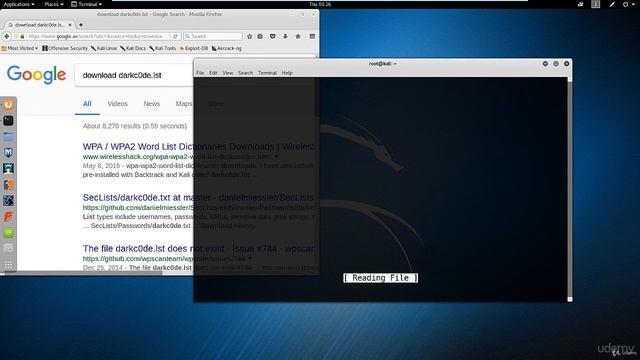
Task: Go to Firefox home page
Action: (298, 36)
